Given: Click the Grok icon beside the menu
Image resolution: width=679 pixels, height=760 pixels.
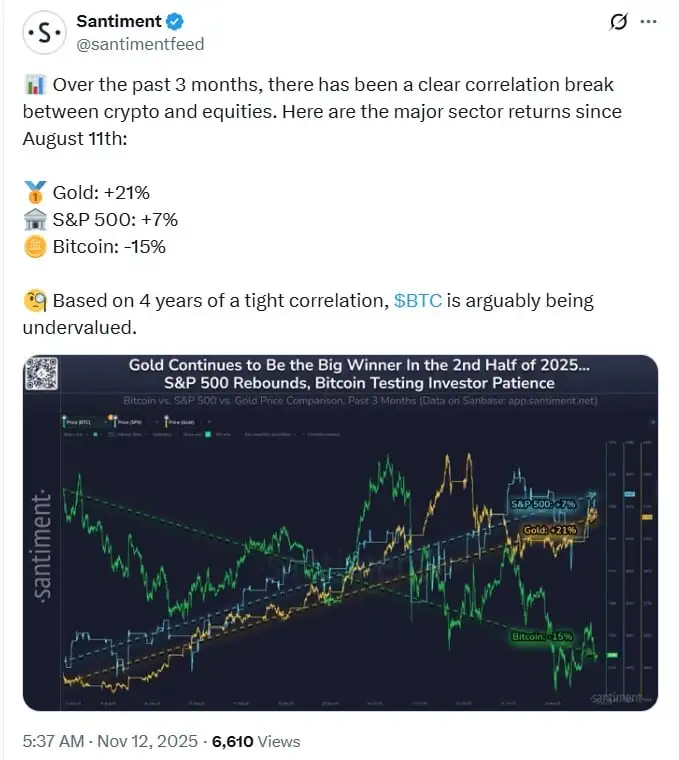Looking at the screenshot, I should coord(618,22).
